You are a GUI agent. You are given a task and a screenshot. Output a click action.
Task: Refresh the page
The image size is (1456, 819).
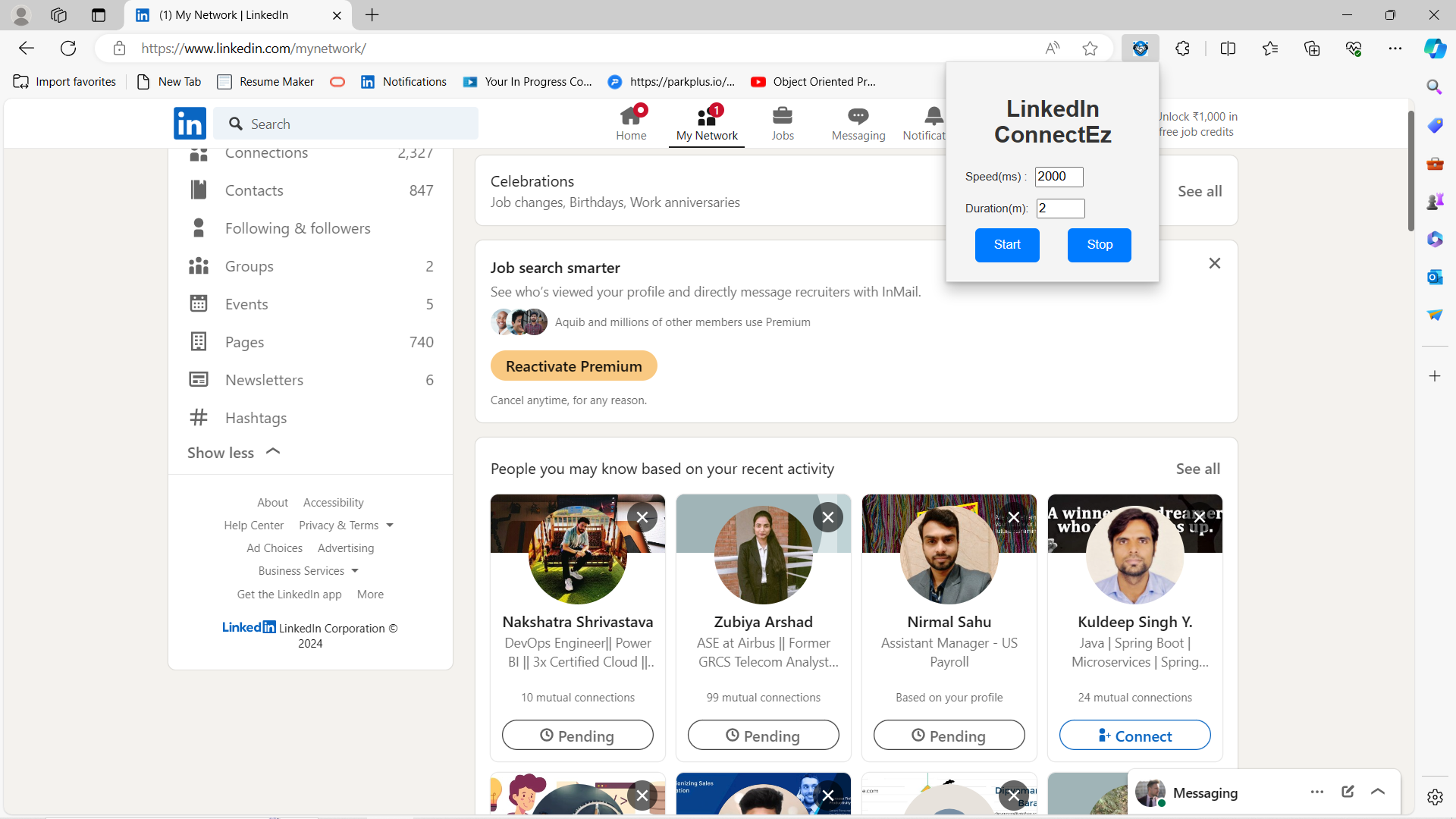pos(68,49)
